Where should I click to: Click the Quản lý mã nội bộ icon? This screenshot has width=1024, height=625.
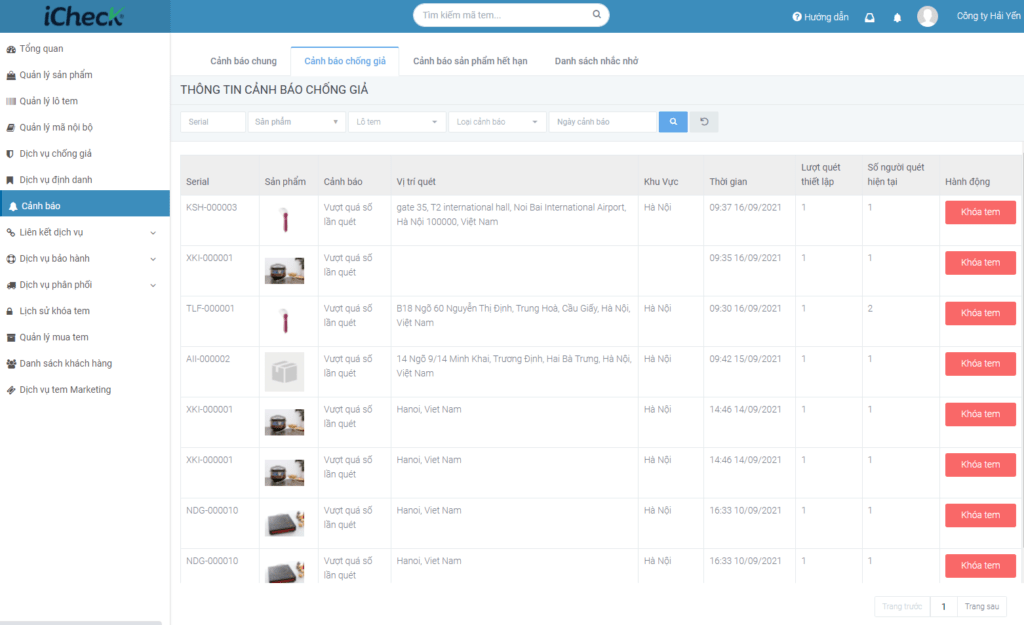click(10, 127)
